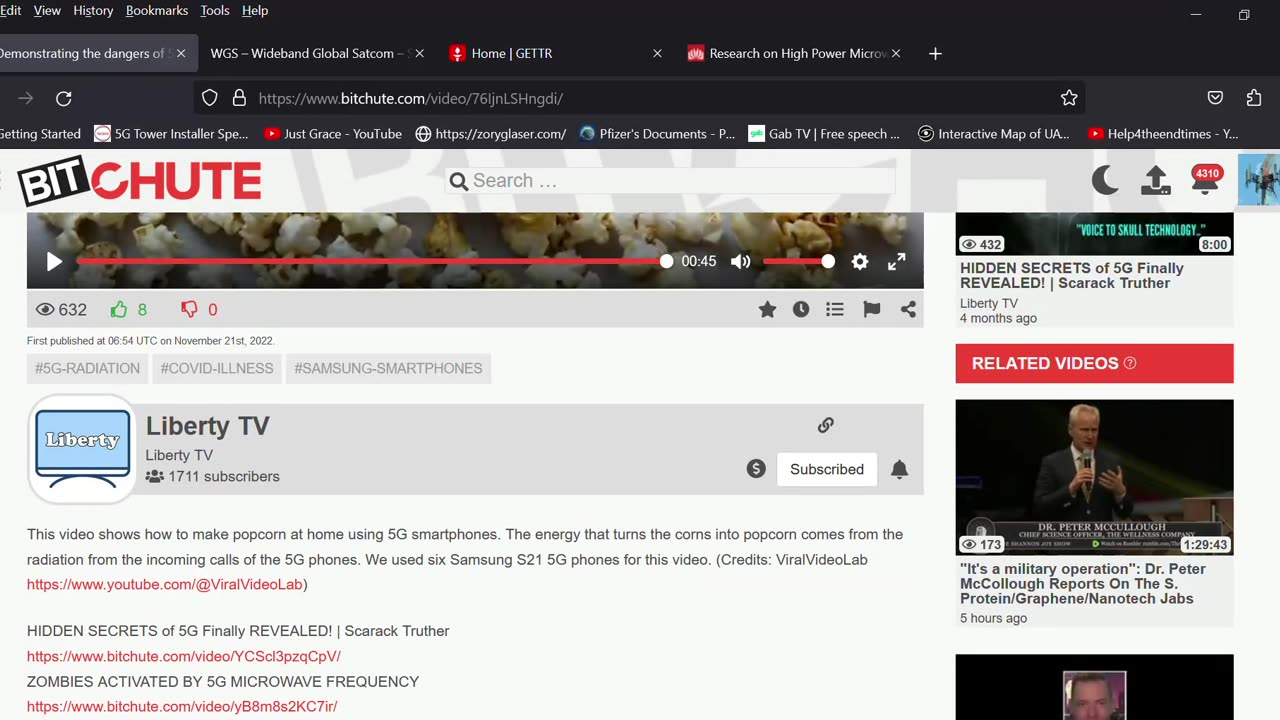Flag this video with flag icon
Viewport: 1280px width, 720px height.
[x=872, y=310]
